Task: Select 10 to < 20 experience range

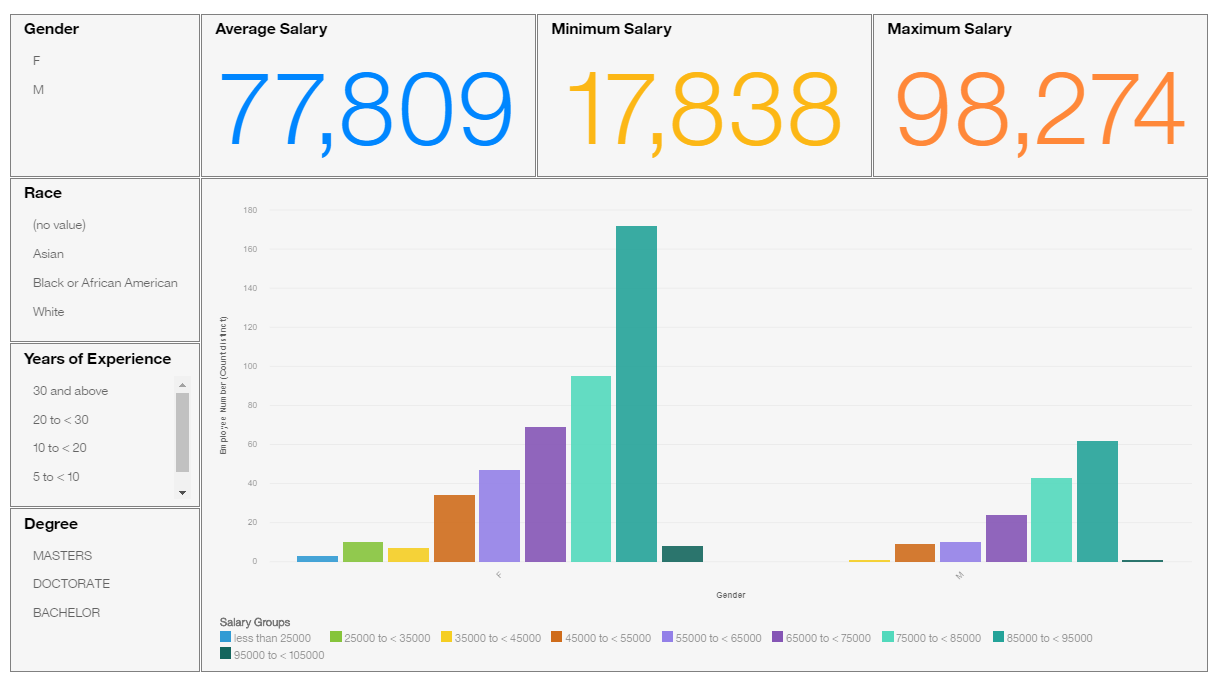Action: click(x=60, y=448)
